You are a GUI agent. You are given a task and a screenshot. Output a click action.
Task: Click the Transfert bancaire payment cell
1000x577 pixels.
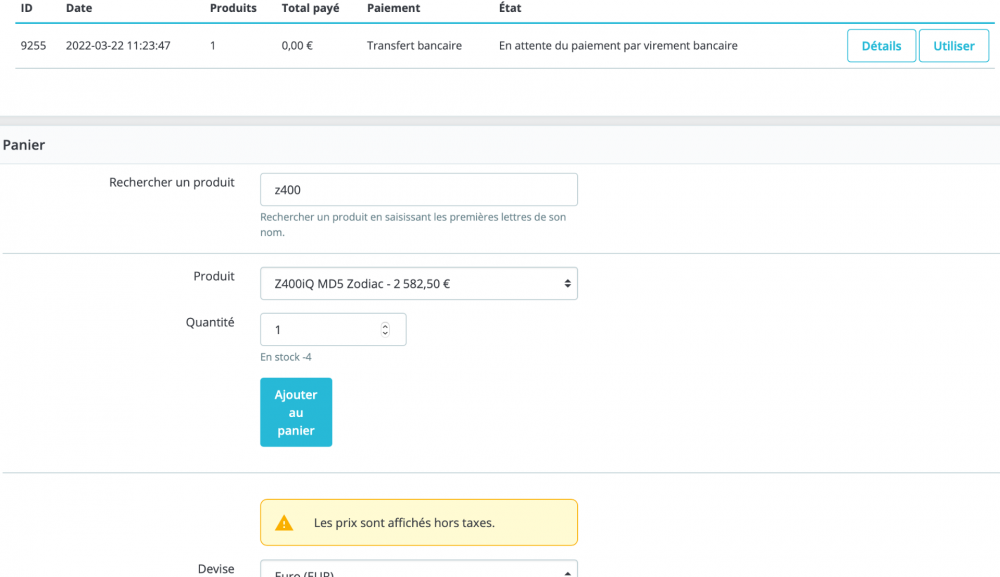(414, 46)
